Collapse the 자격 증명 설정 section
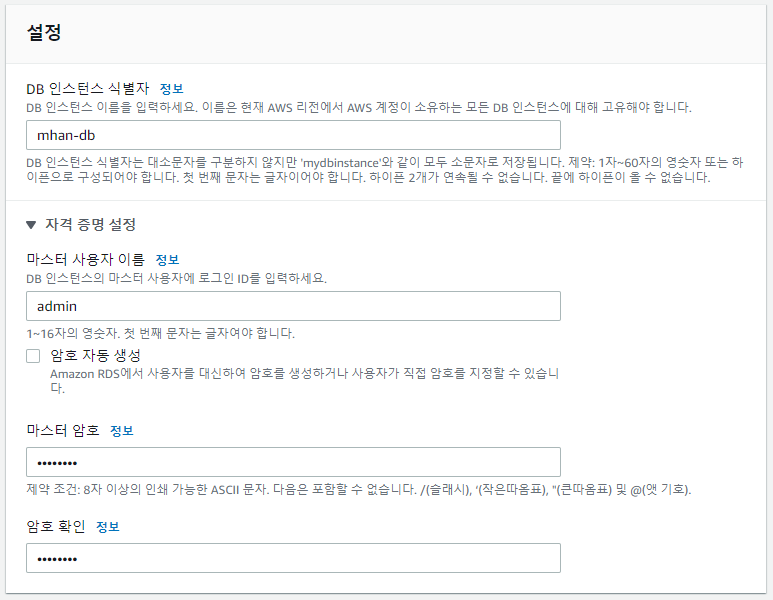Image resolution: width=773 pixels, height=600 pixels. 31,225
